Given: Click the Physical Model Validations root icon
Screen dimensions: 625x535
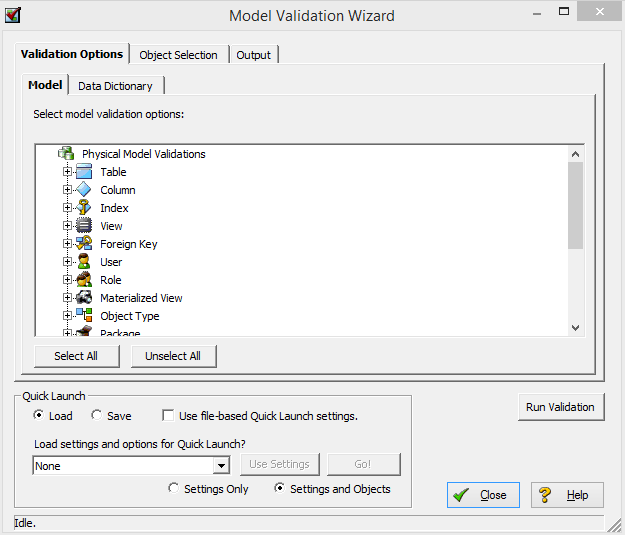Looking at the screenshot, I should 66,153.
